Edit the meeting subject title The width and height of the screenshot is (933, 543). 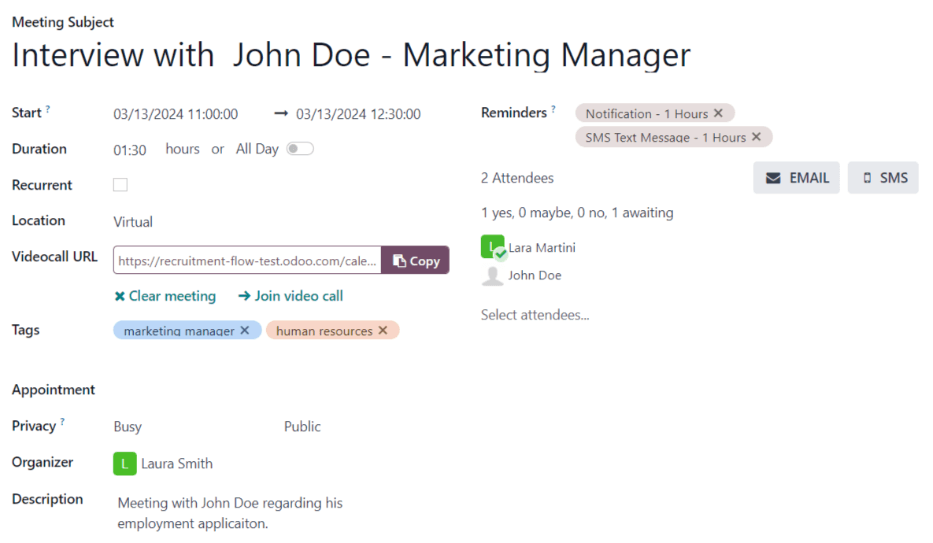tap(350, 55)
